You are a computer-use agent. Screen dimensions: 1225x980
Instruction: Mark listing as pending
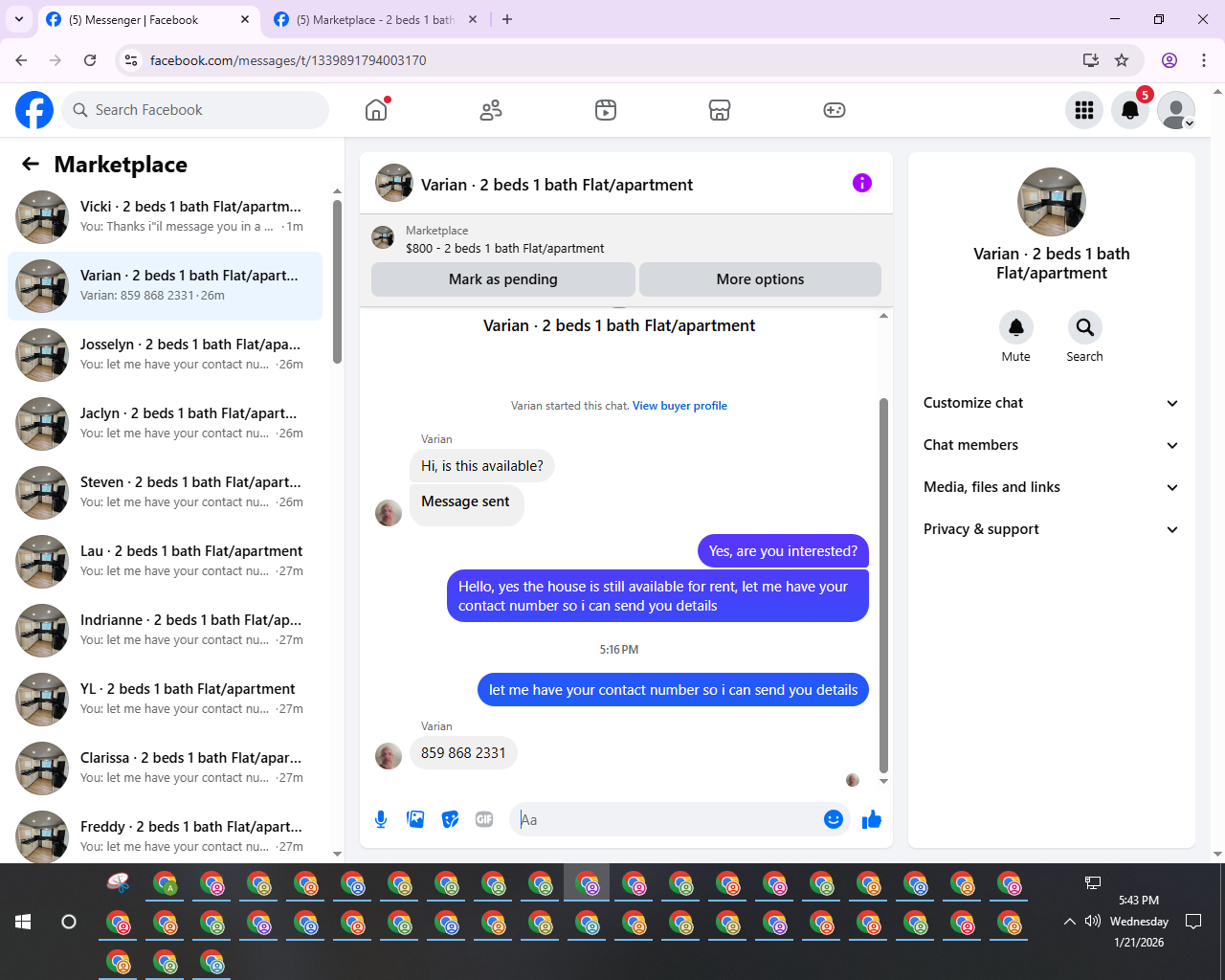pyautogui.click(x=502, y=279)
